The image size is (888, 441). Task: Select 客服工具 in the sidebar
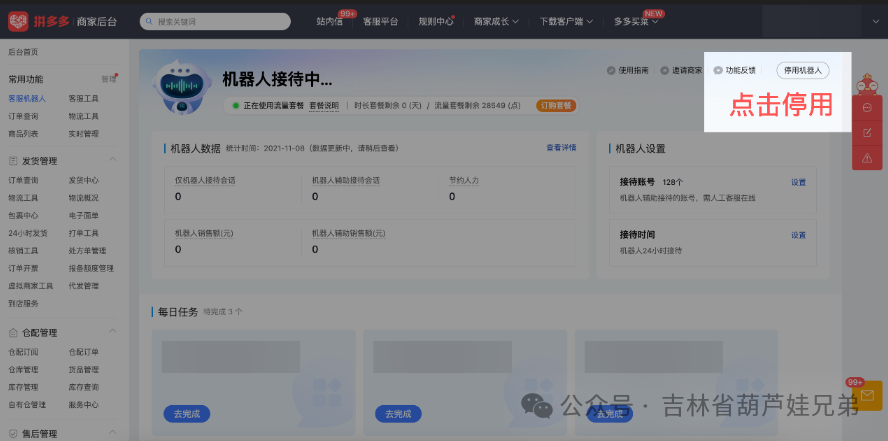click(83, 99)
